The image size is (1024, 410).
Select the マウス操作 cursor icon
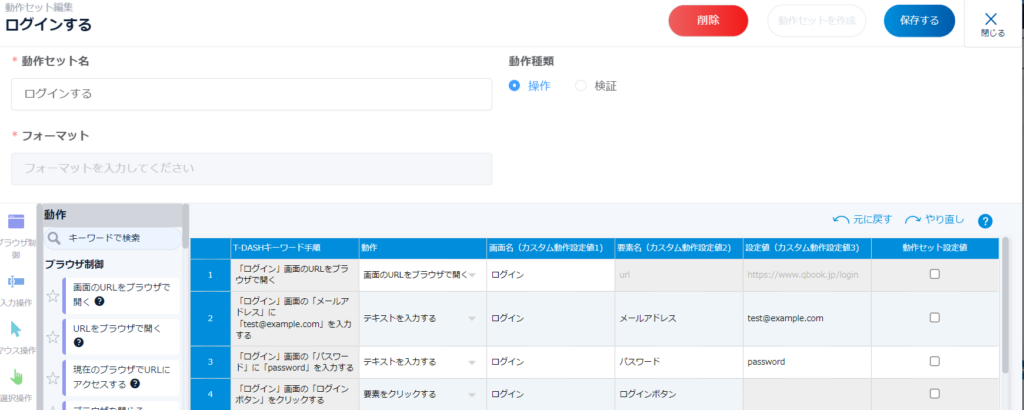[16, 329]
